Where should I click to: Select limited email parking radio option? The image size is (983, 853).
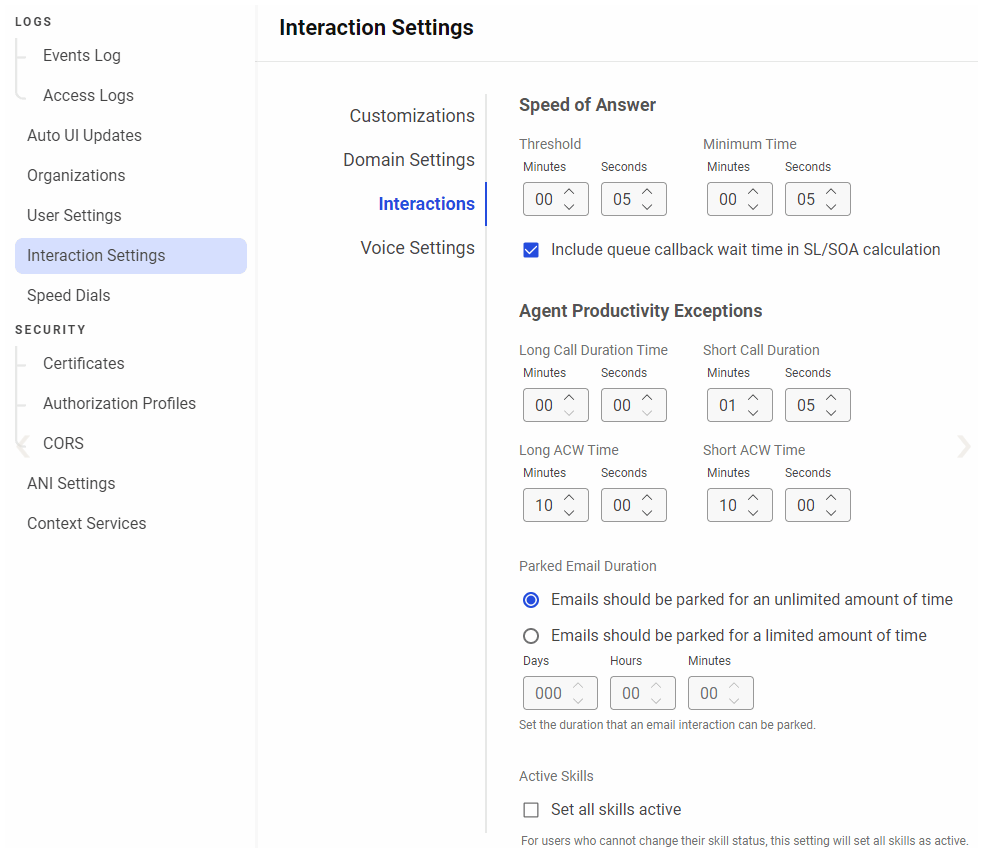point(531,636)
